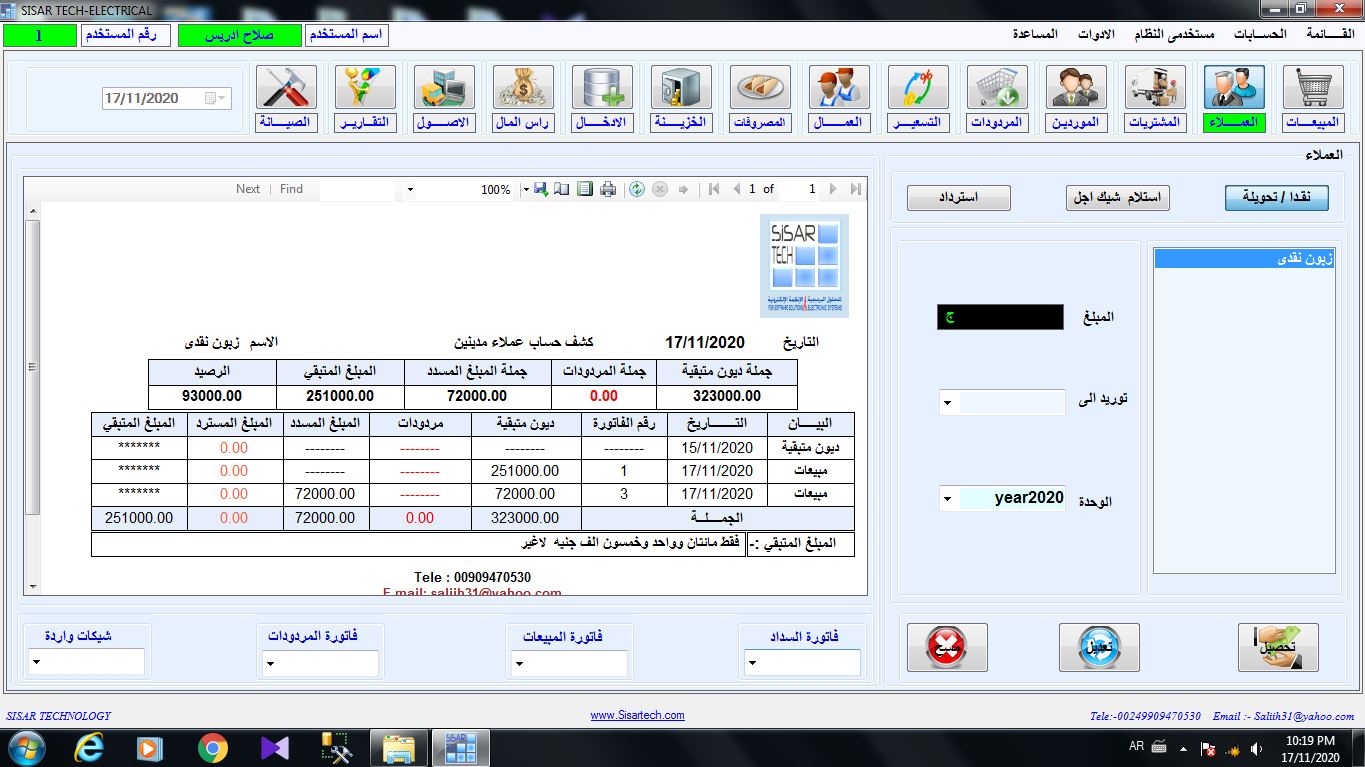Open the المبيعات (Sales) module icon
1365x767 pixels.
click(1312, 95)
